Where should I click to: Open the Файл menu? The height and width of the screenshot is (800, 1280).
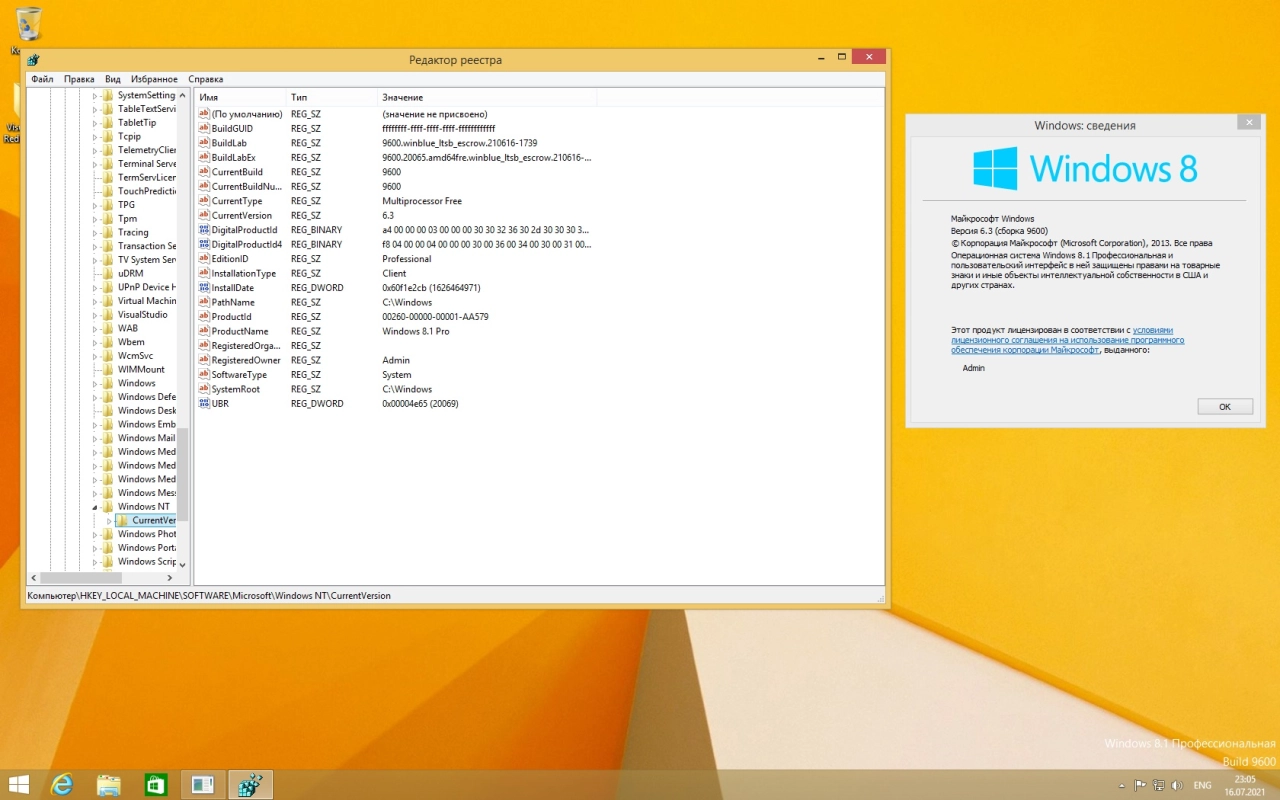pyautogui.click(x=42, y=79)
